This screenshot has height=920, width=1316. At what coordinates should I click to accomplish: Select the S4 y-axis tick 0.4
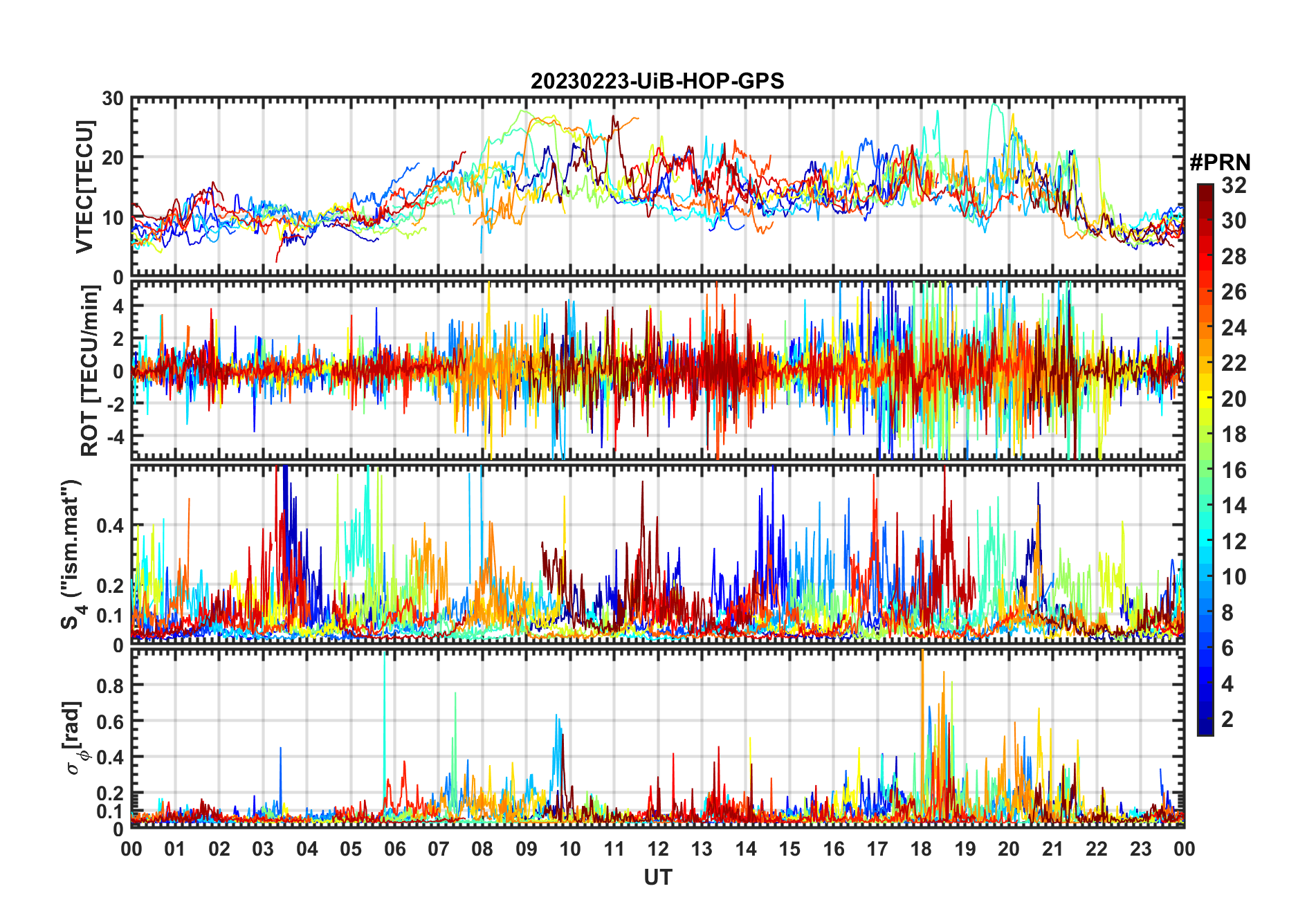point(109,526)
